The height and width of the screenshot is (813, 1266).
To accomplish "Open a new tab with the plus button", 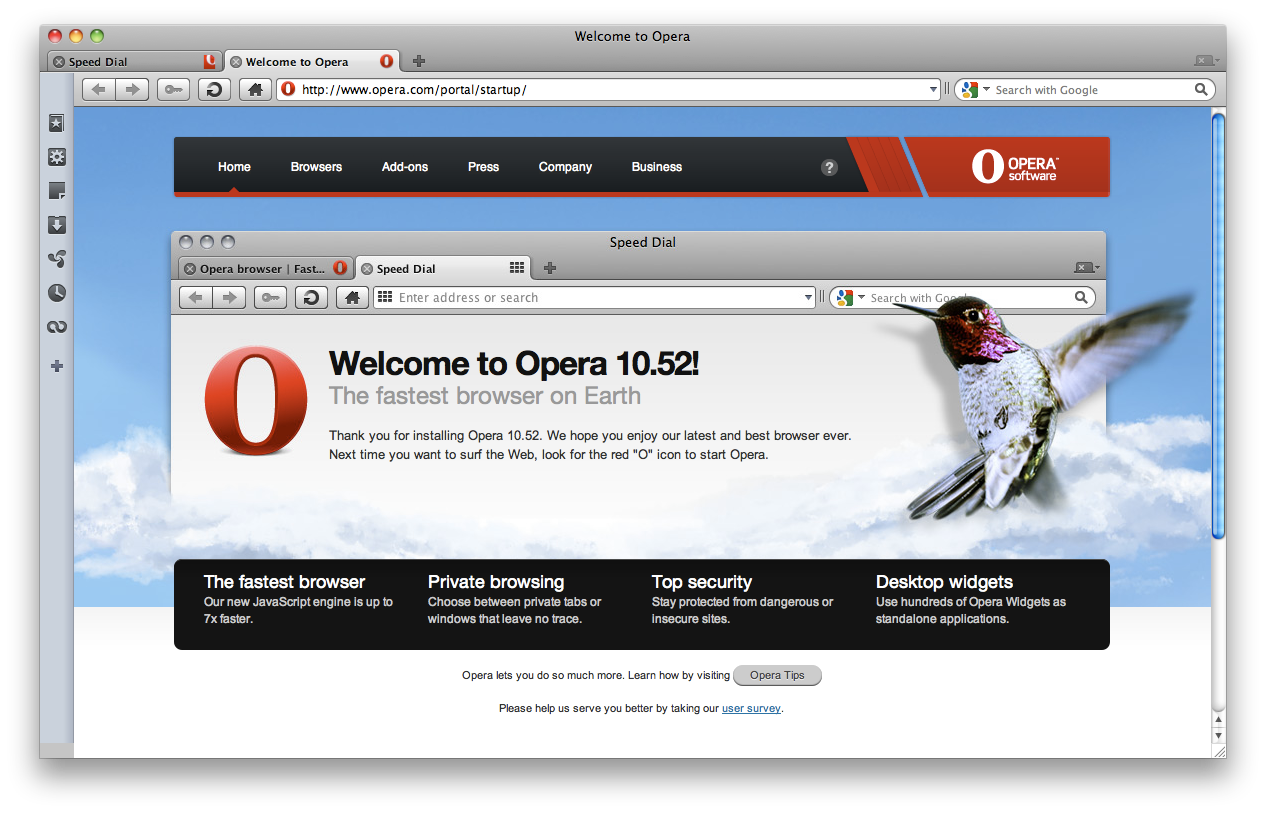I will [418, 61].
